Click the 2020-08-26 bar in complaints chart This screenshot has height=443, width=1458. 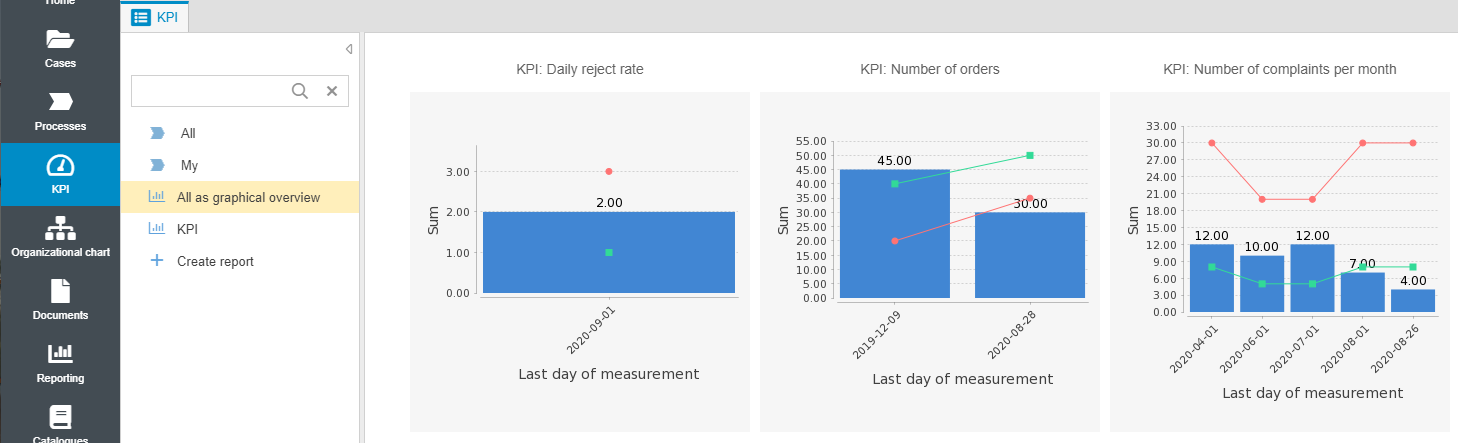(1412, 302)
